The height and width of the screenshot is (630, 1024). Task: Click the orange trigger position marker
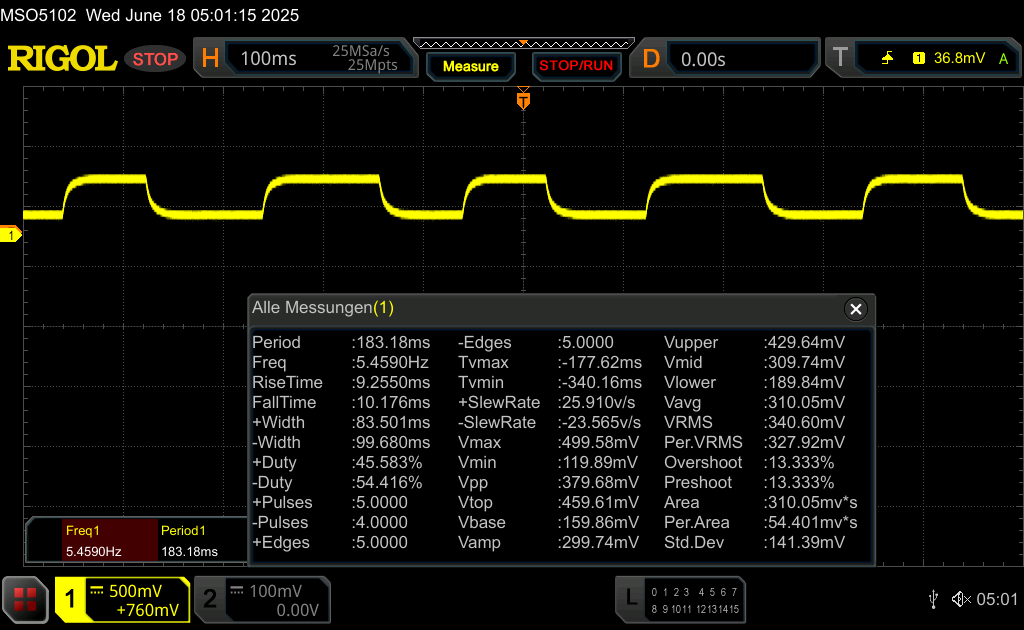pos(523,100)
